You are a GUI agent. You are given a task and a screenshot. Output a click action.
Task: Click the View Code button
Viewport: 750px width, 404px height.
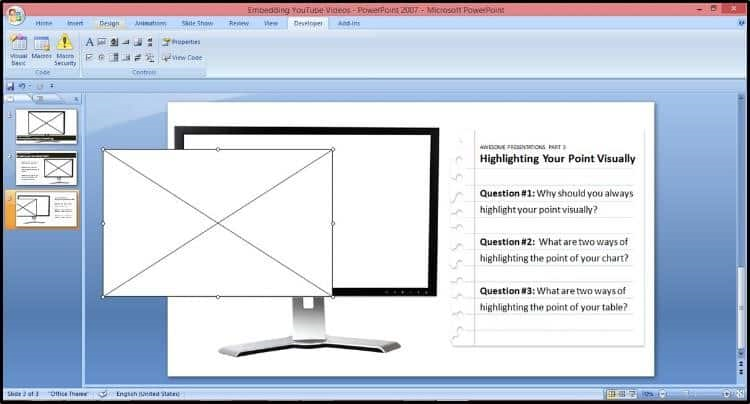coord(181,57)
